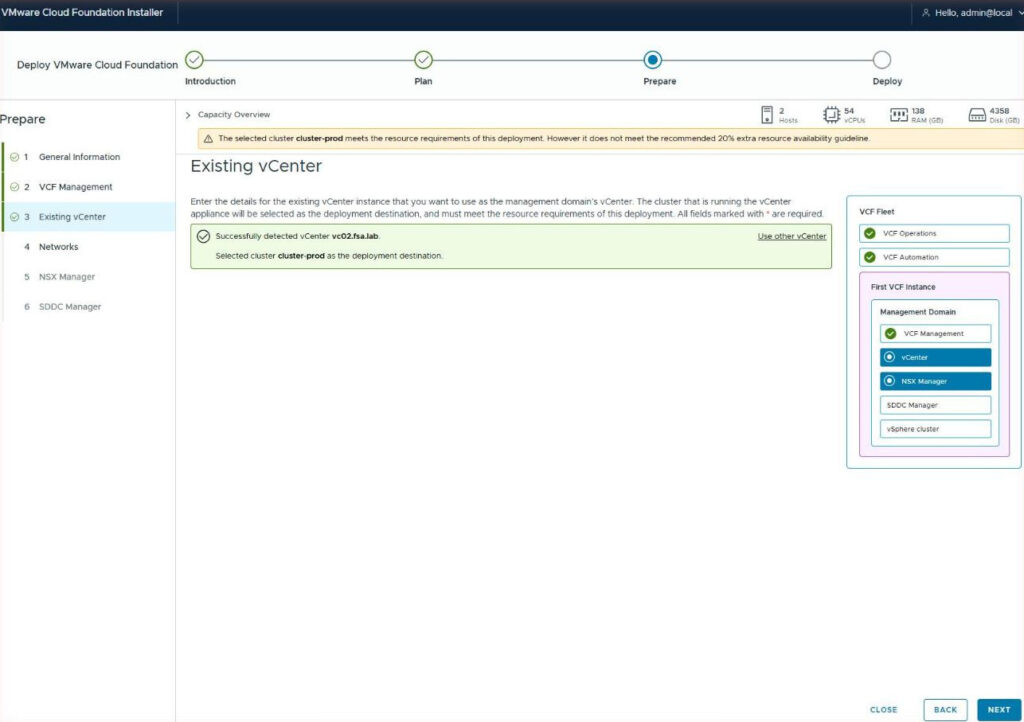Click the Management Domain label
Screen dimensions: 1024x722
[918, 312]
